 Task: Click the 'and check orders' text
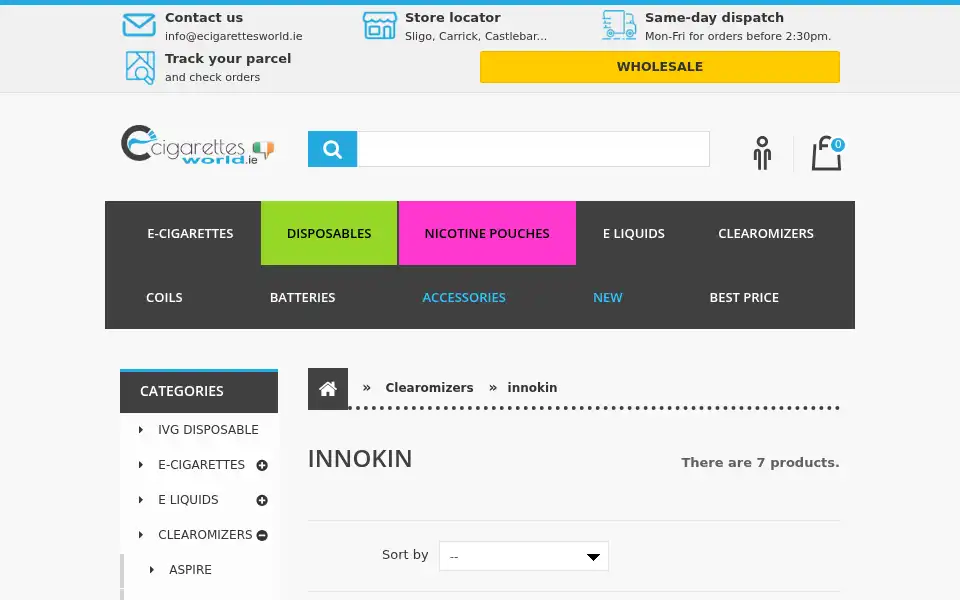[212, 77]
